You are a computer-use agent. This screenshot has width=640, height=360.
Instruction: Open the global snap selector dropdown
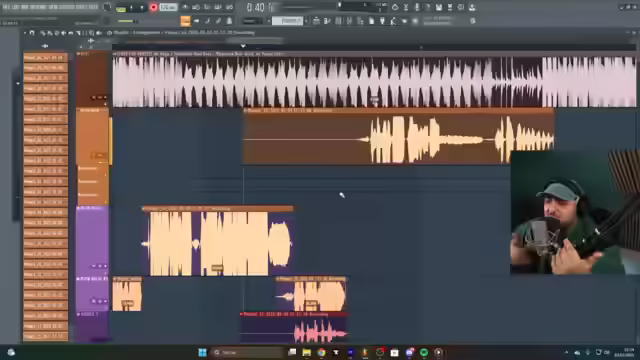click(253, 21)
